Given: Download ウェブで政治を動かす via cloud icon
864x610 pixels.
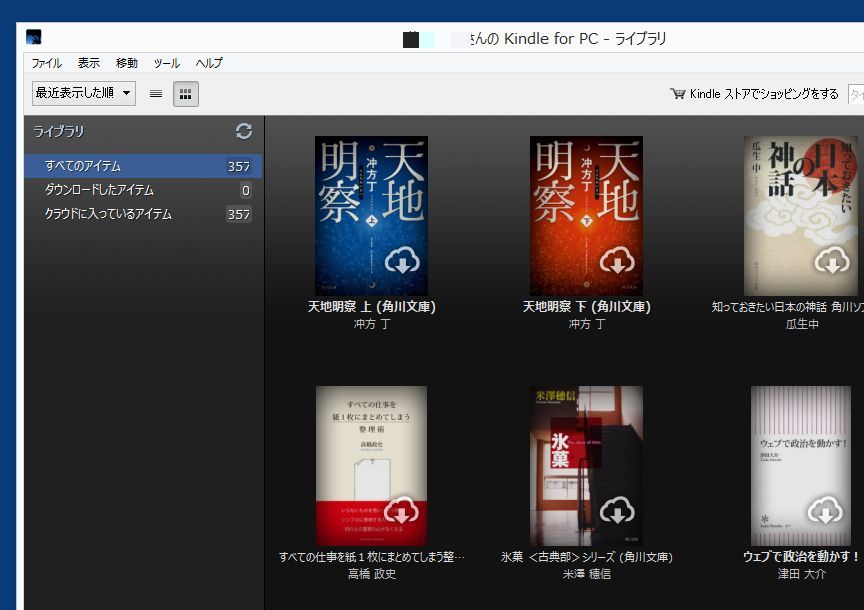Looking at the screenshot, I should [x=825, y=510].
